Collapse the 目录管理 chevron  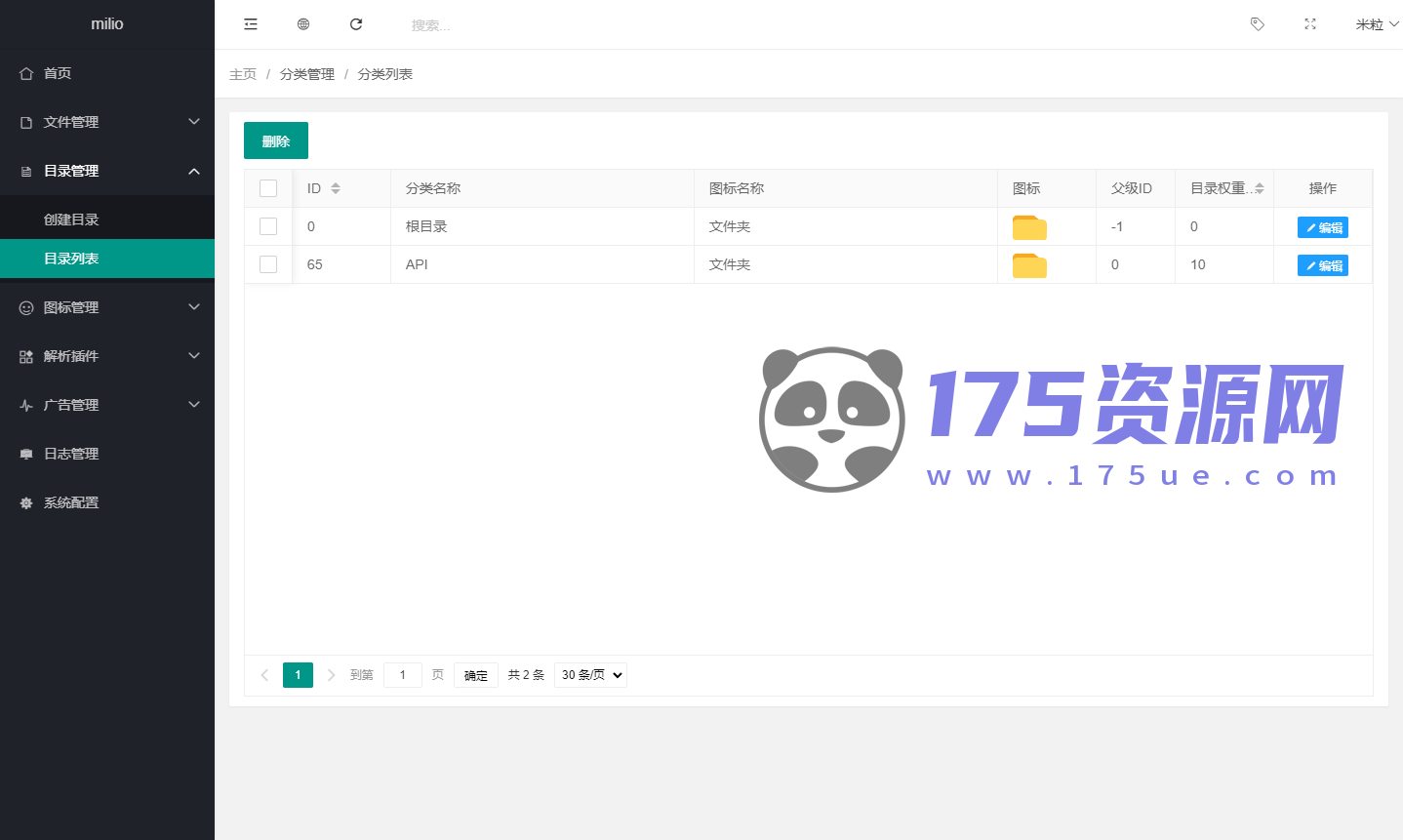tap(194, 171)
